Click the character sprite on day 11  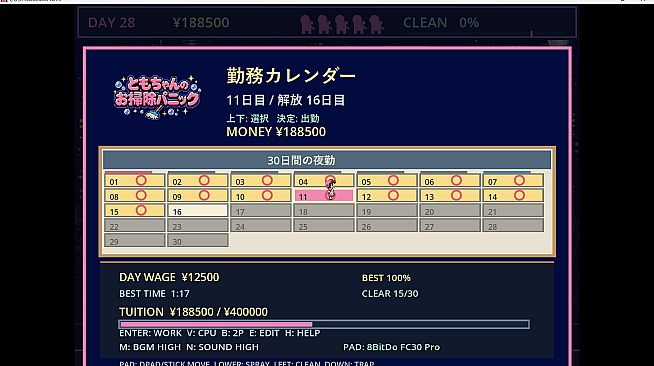pyautogui.click(x=331, y=189)
